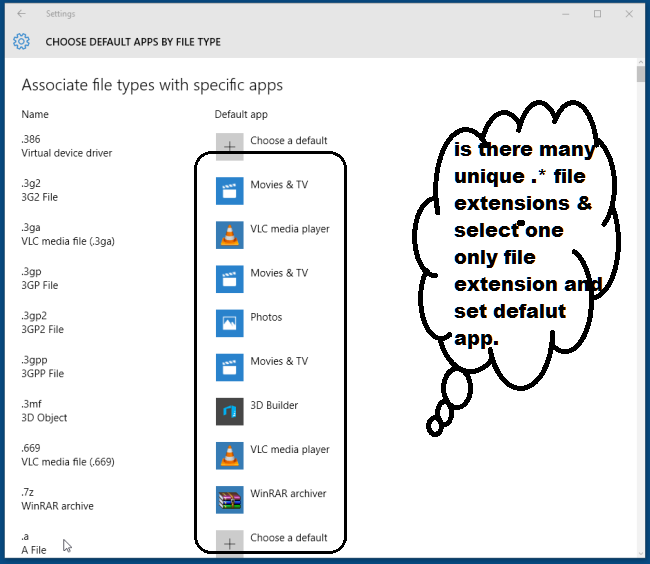Select the .3mf 3D Object entry
Image resolution: width=650 pixels, height=564 pixels.
(x=44, y=411)
